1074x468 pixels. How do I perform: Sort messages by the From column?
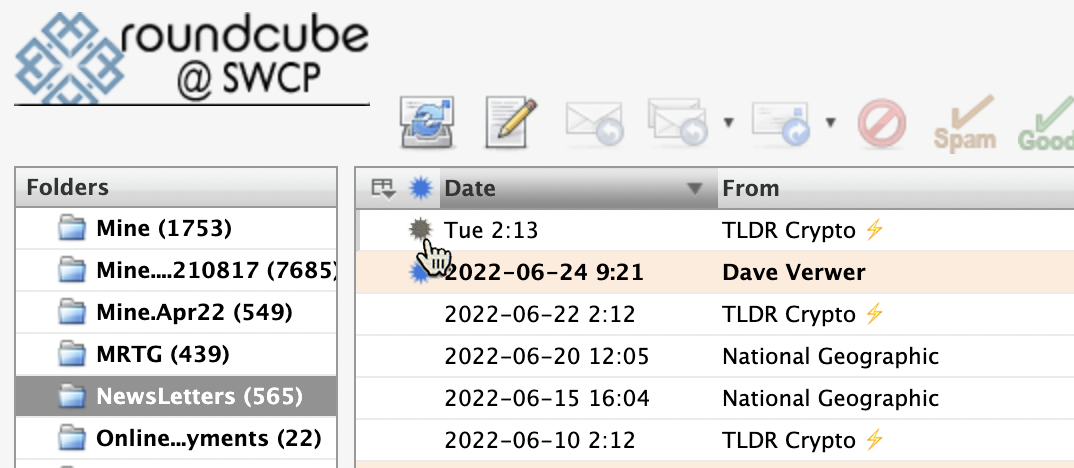click(x=751, y=188)
